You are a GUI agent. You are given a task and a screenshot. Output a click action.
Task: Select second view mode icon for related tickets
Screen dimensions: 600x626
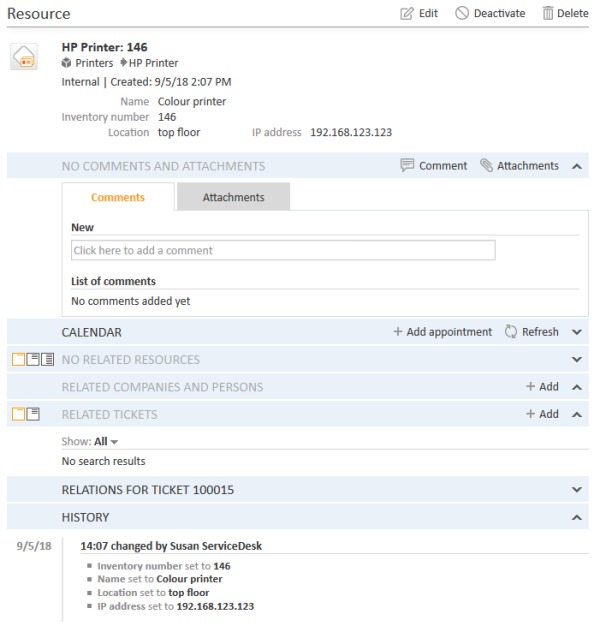[x=33, y=414]
